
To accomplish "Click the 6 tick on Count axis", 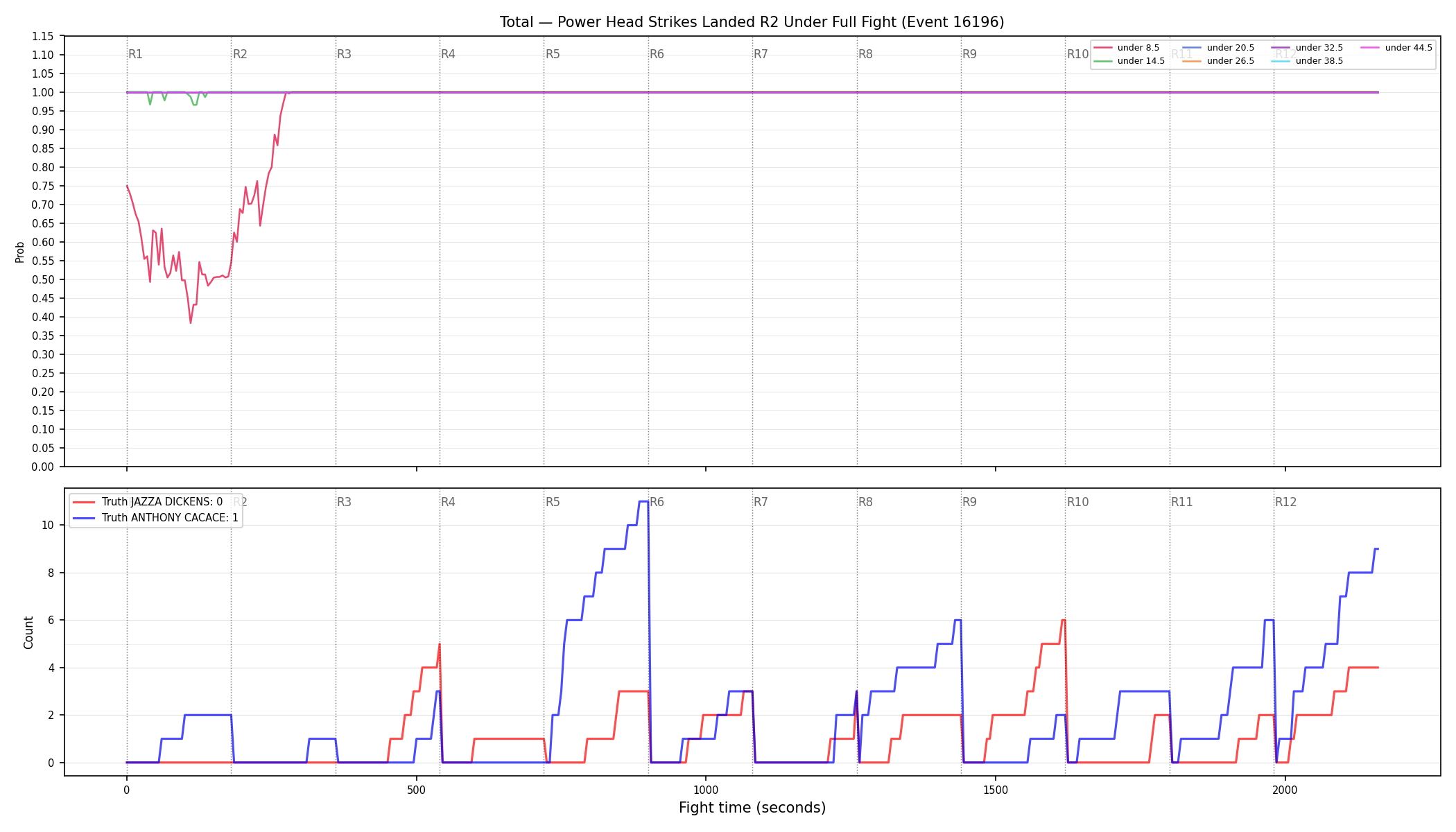I will point(51,620).
